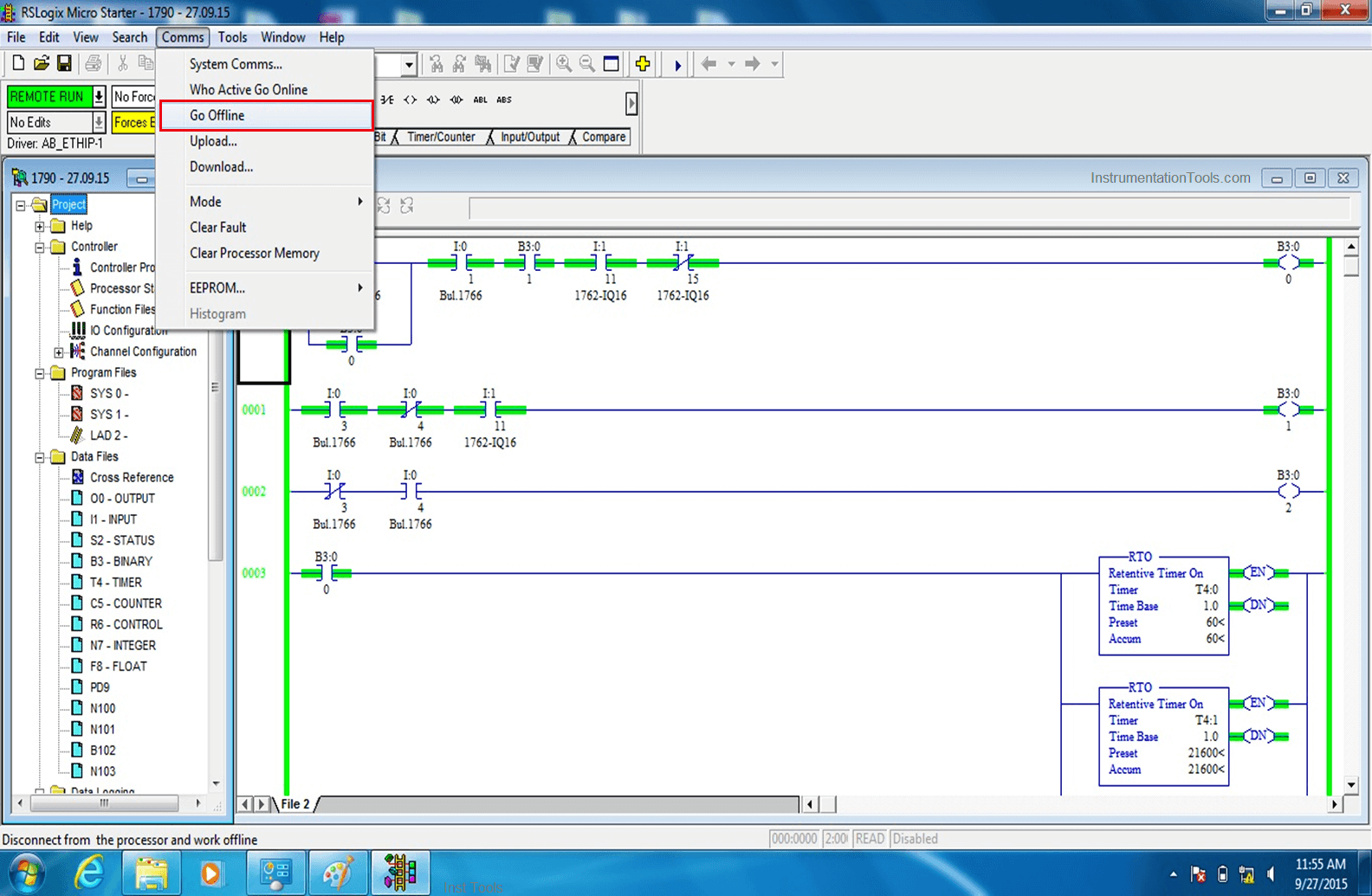
Task: Click the Windows Start button
Action: pos(26,873)
